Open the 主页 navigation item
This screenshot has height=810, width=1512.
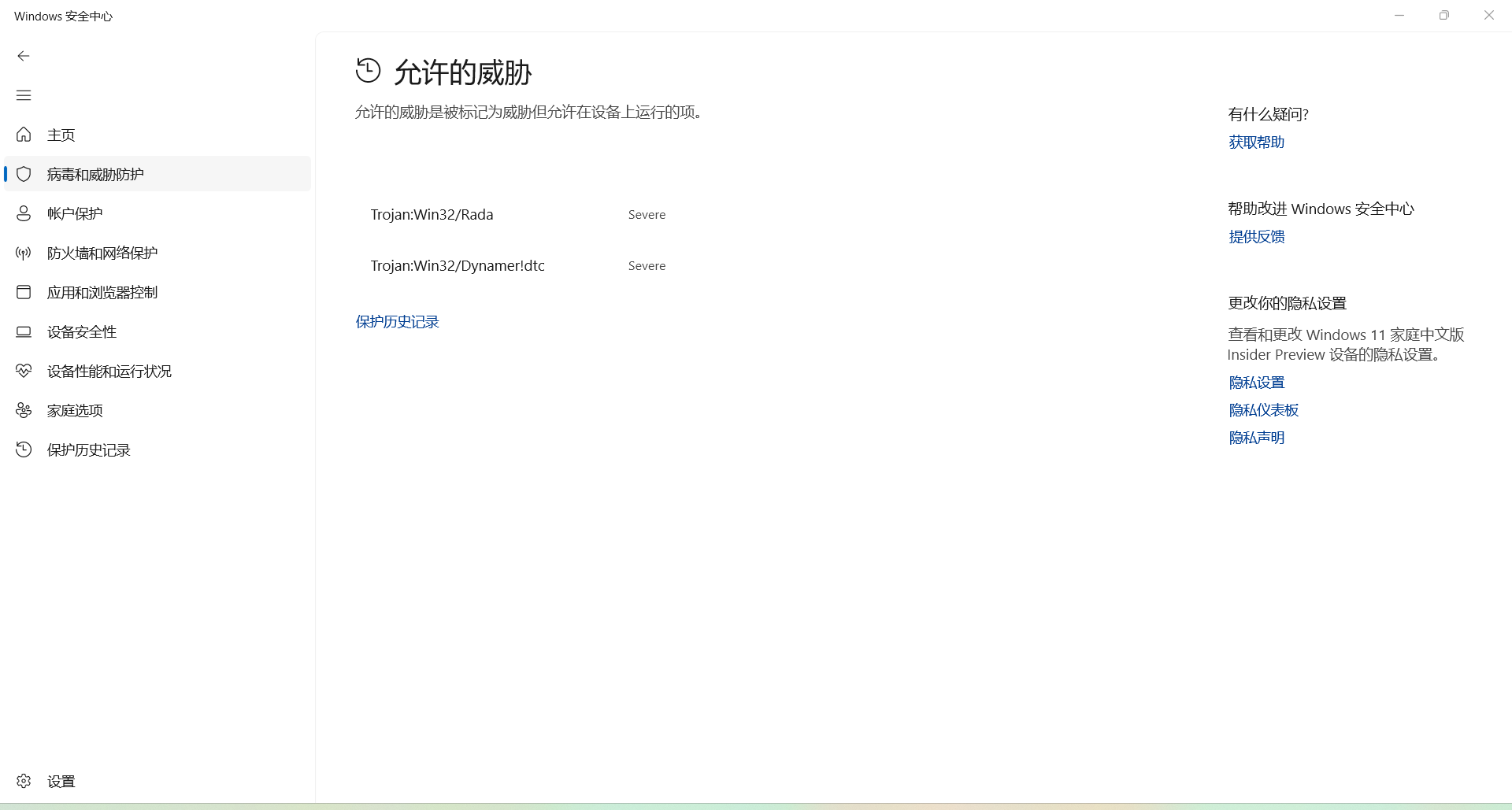(x=157, y=135)
